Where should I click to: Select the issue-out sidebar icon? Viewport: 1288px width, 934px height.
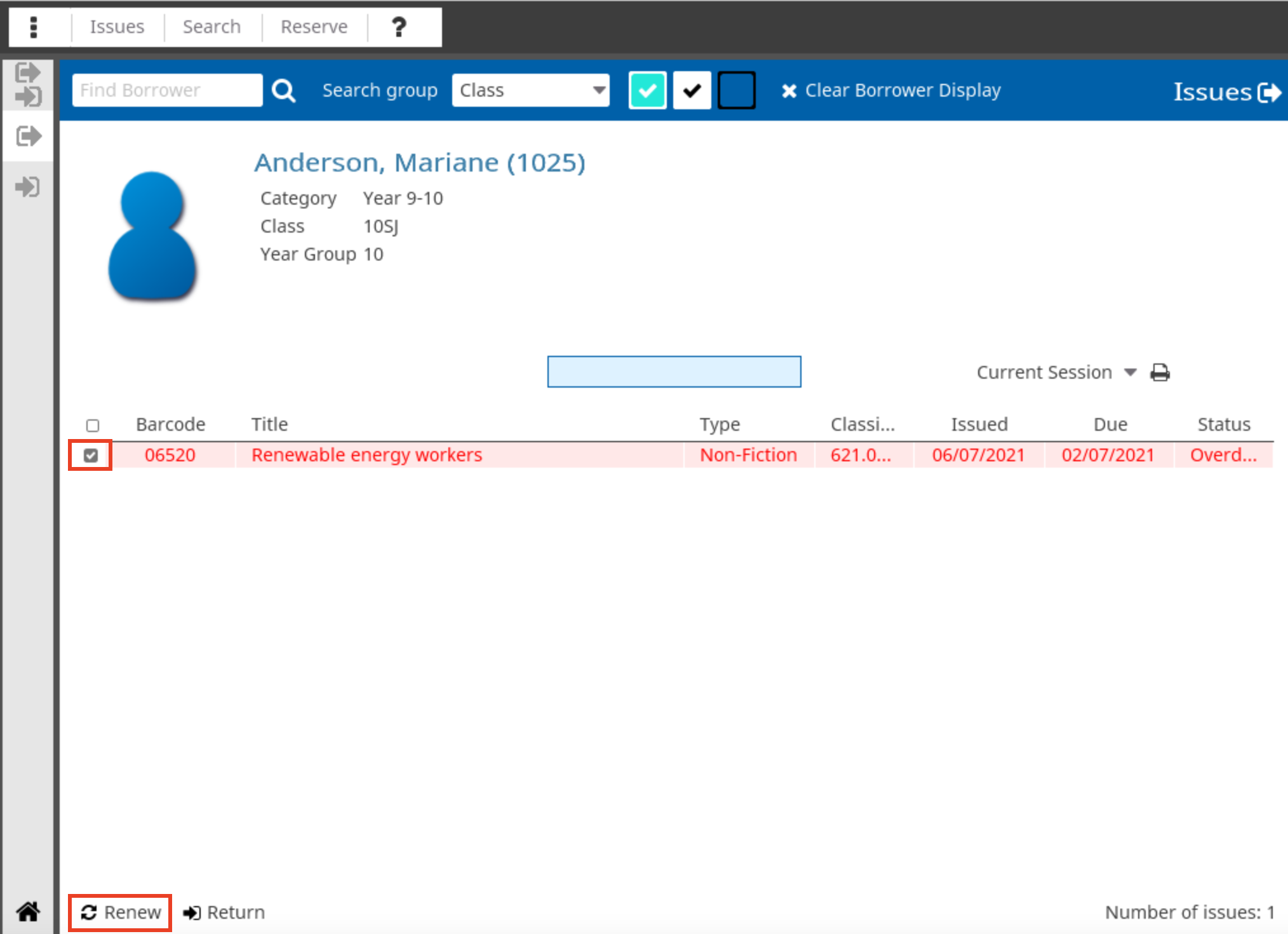tap(28, 135)
